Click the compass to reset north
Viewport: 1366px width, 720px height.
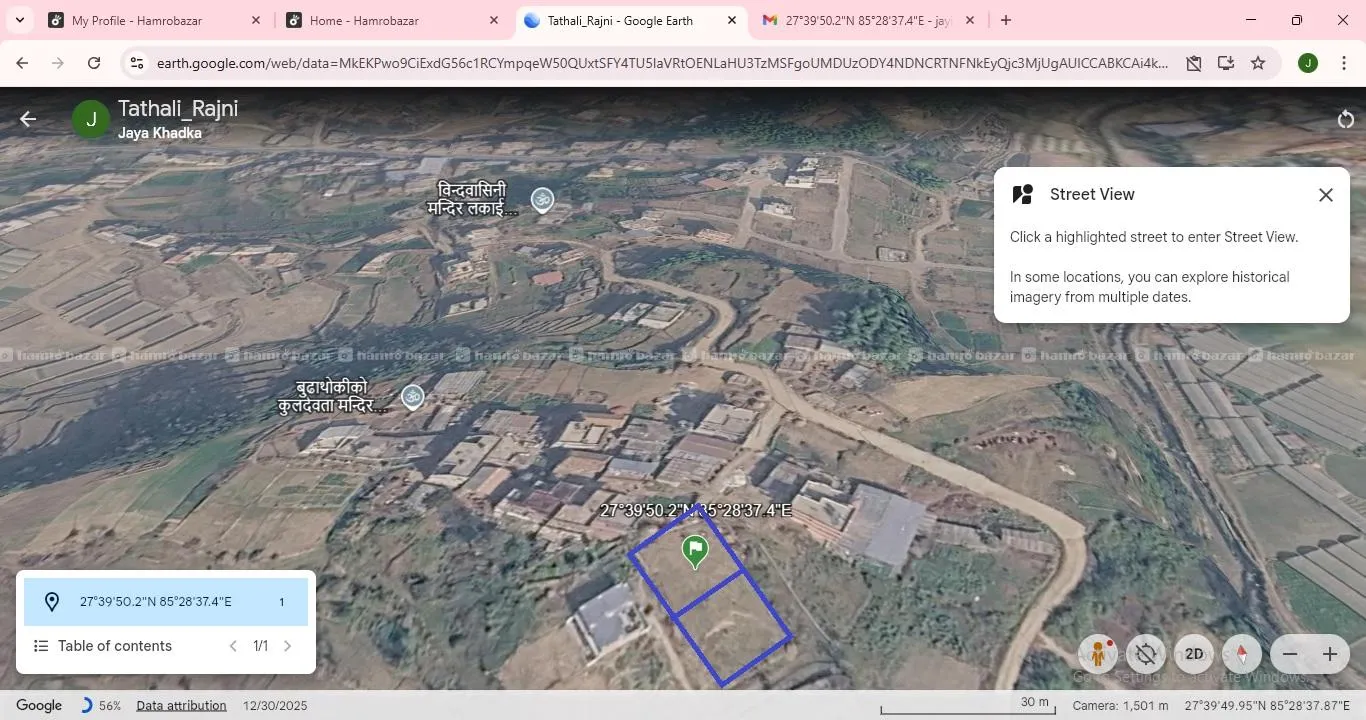[x=1242, y=654]
